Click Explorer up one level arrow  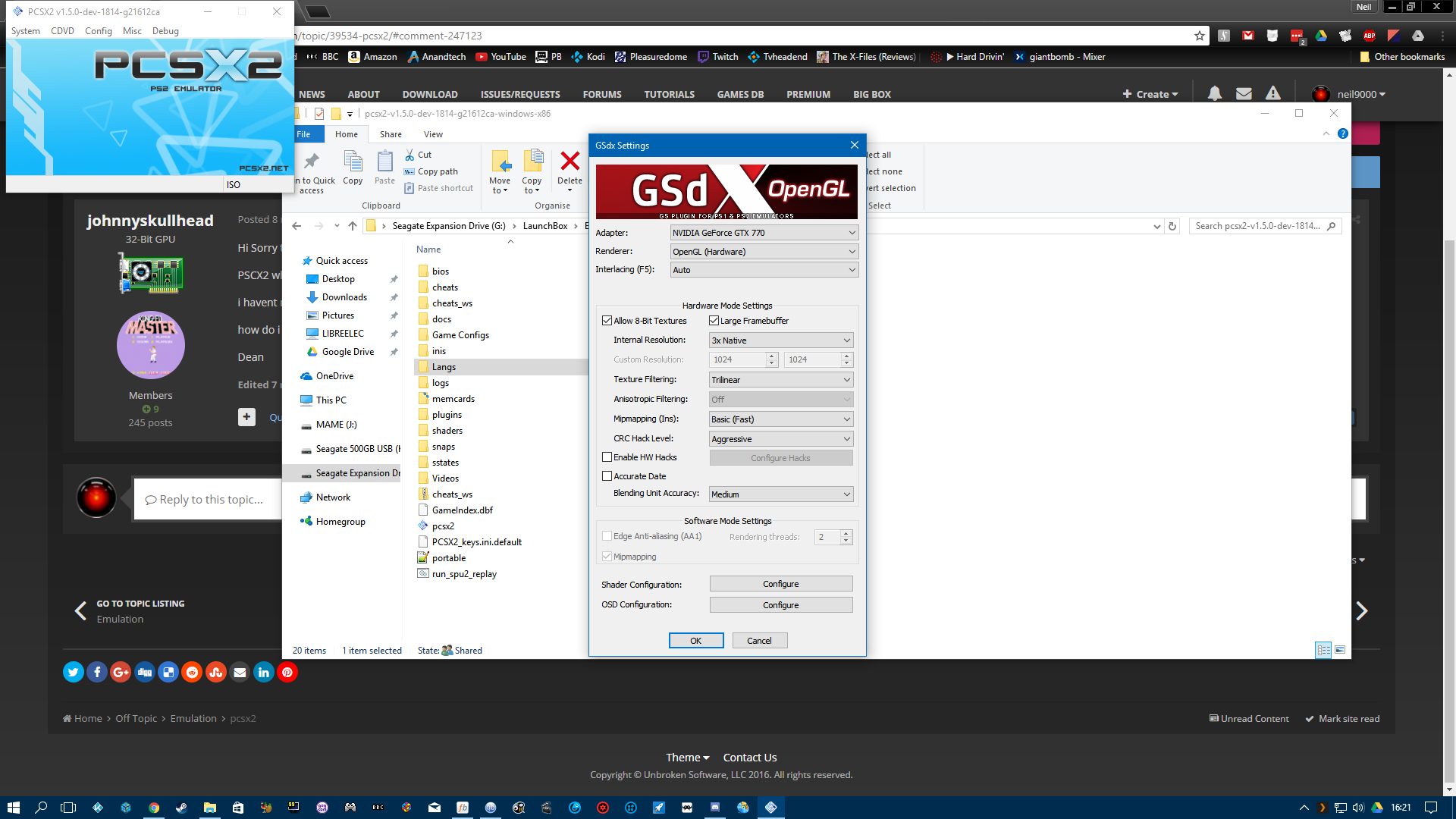click(x=353, y=226)
